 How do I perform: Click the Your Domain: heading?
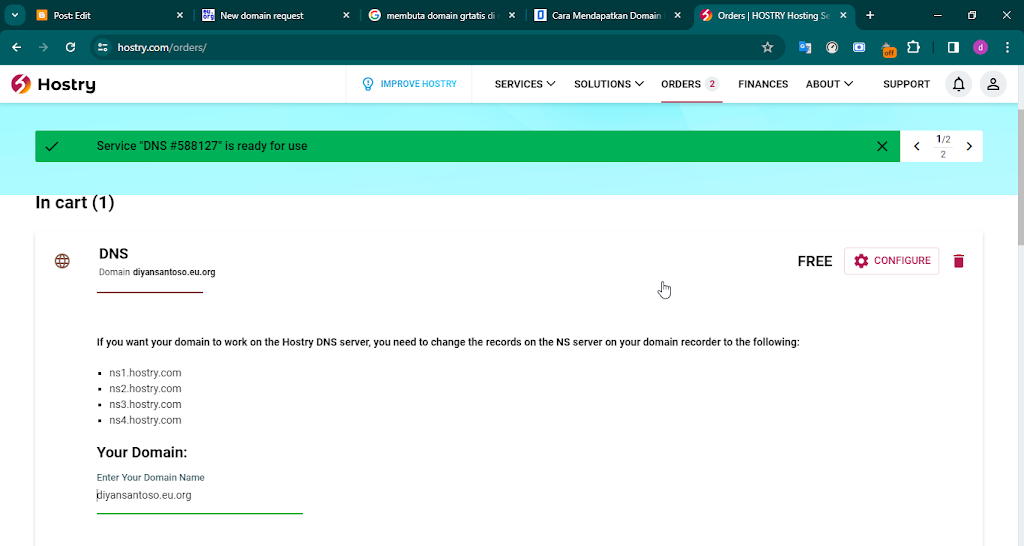(142, 452)
